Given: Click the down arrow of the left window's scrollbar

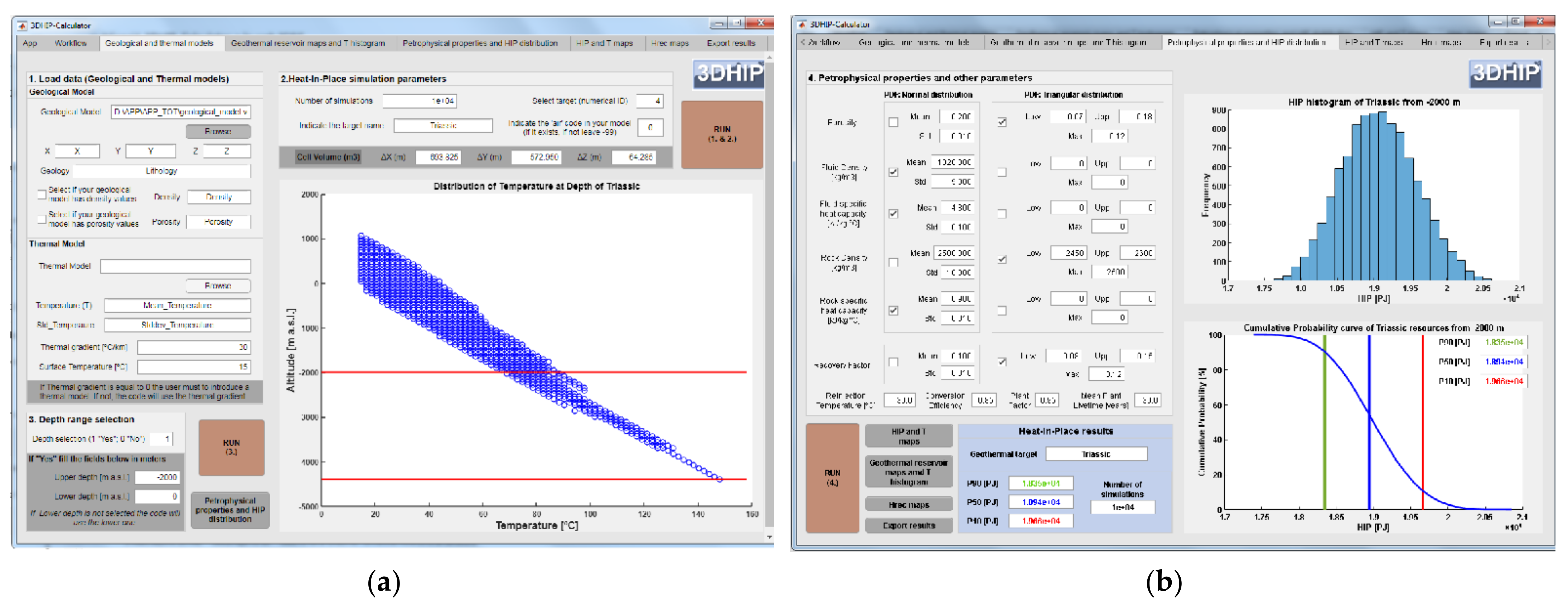Looking at the screenshot, I should pos(769,537).
